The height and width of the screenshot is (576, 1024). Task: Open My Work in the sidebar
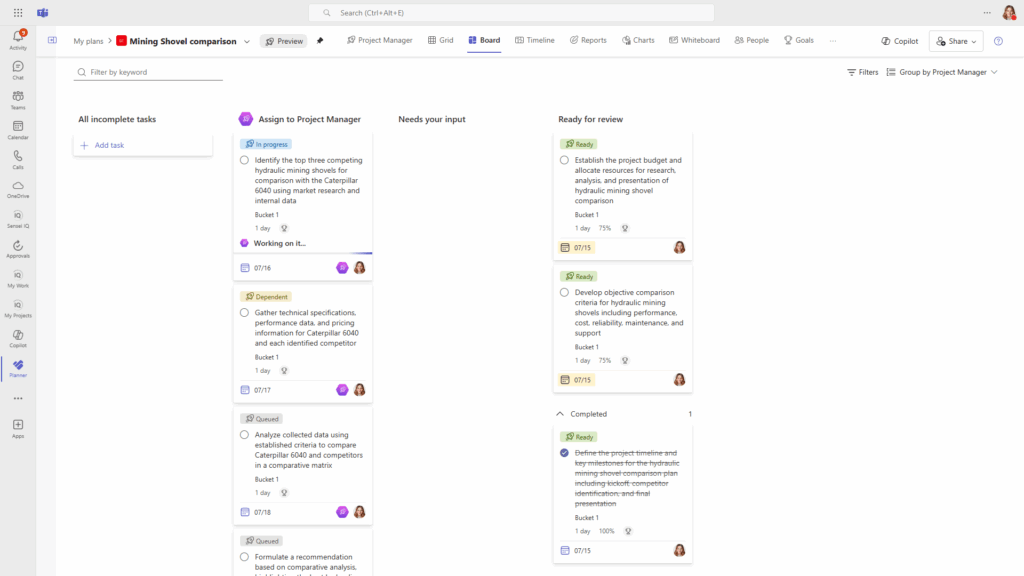18,279
